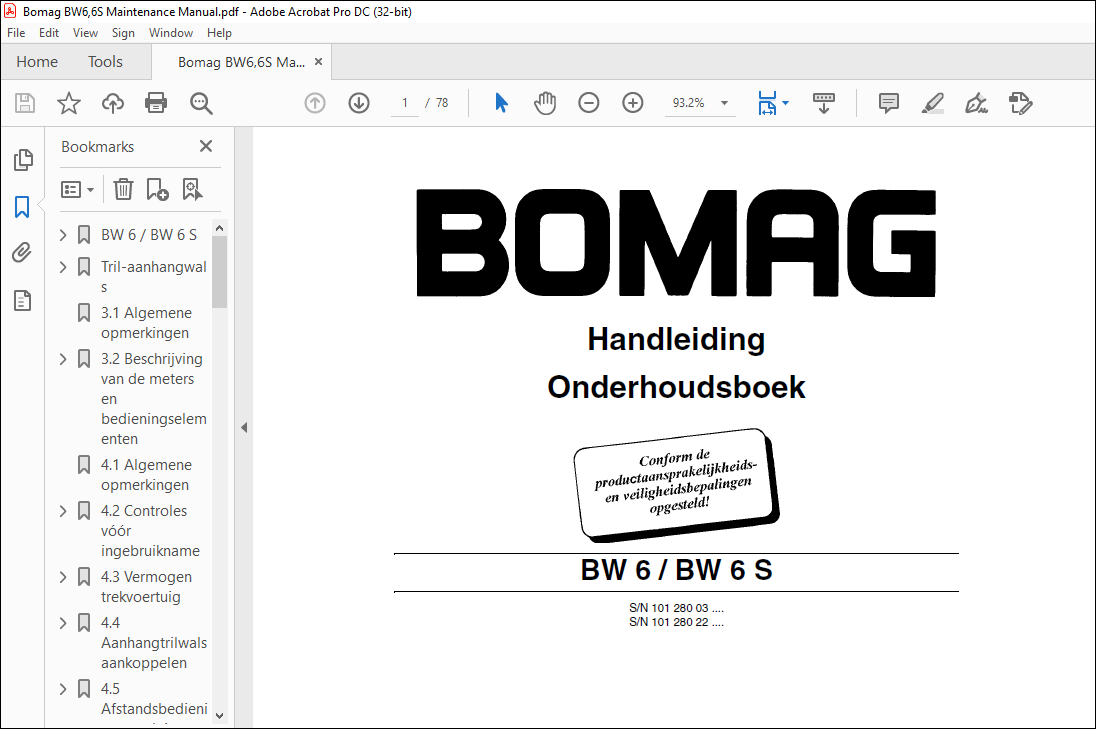Click the share/send file icon
The height and width of the screenshot is (729, 1096).
1021,103
